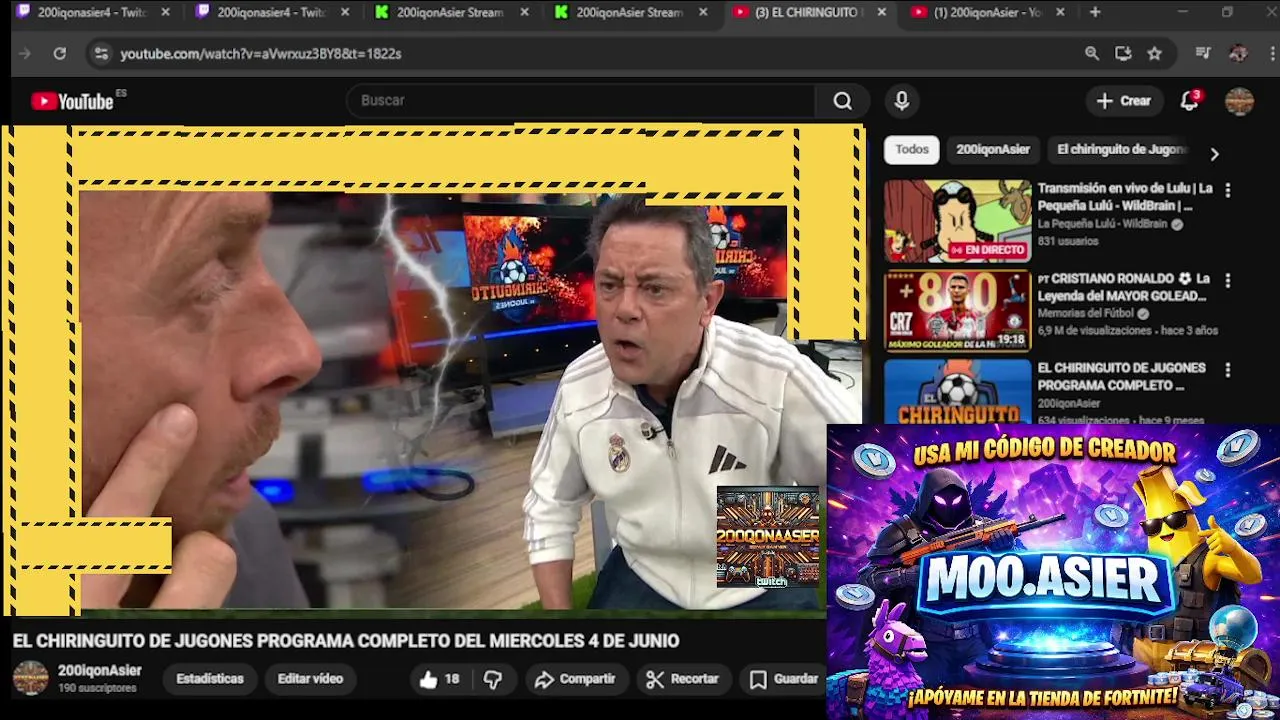Image resolution: width=1280 pixels, height=720 pixels.
Task: Close the first 200iqonasier4 Twitch tab
Action: (x=165, y=12)
